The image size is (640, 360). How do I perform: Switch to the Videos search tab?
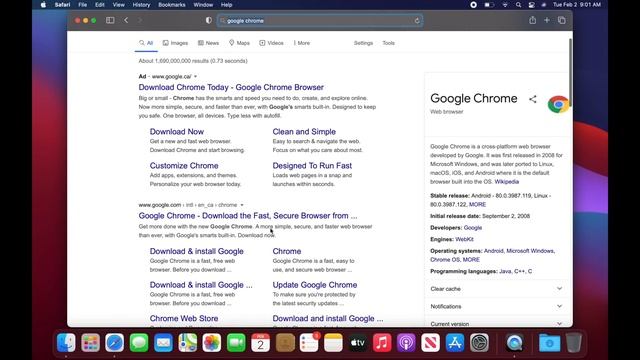click(271, 43)
